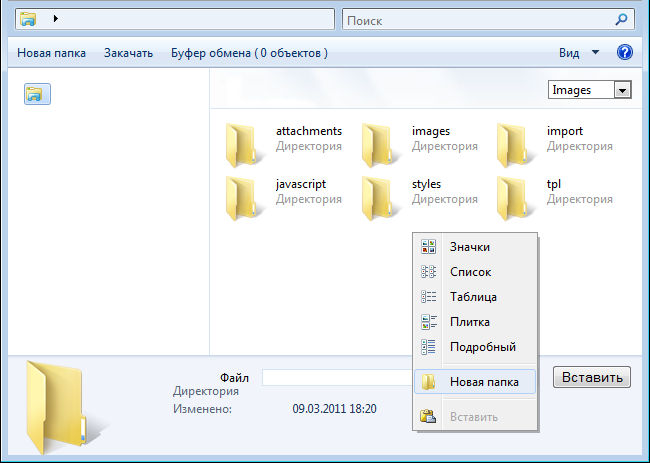Image resolution: width=650 pixels, height=463 pixels.
Task: Click the Список list-view icon
Action: click(429, 272)
